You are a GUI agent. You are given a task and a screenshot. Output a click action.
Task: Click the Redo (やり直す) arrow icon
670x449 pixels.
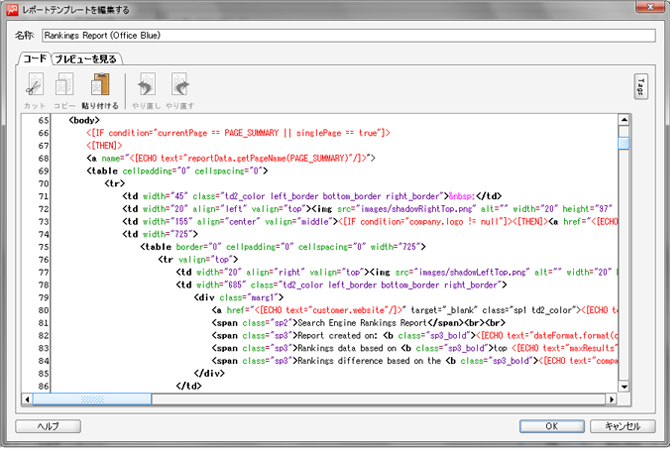pos(180,85)
